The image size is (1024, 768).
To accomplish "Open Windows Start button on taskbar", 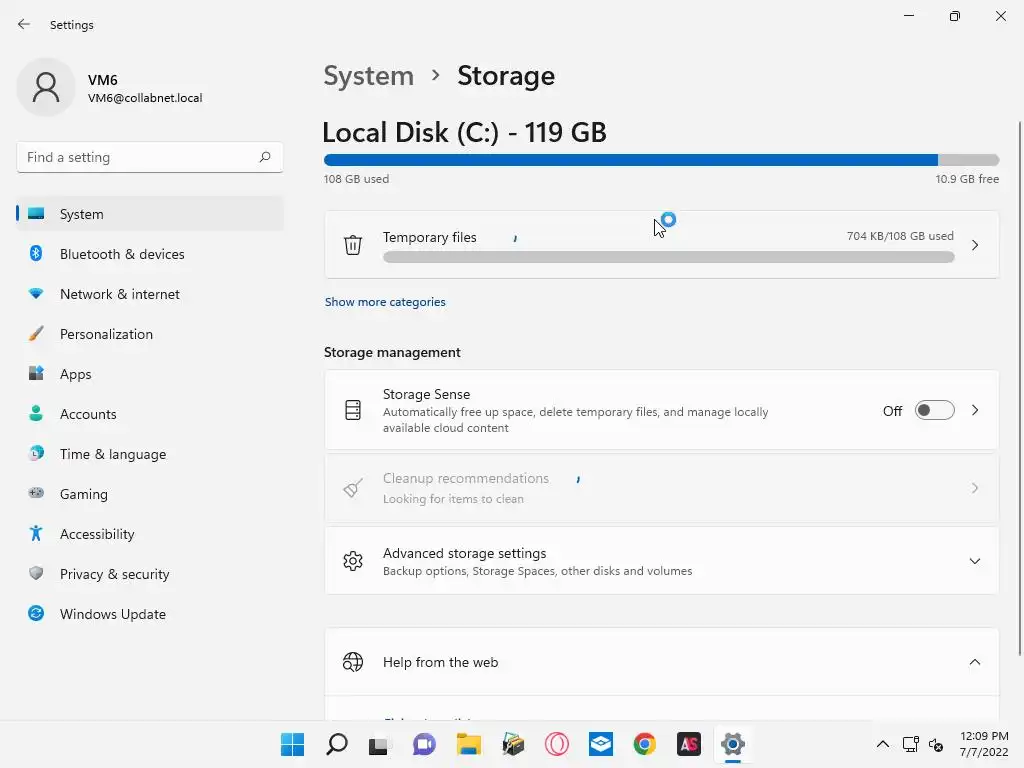I will tap(292, 744).
